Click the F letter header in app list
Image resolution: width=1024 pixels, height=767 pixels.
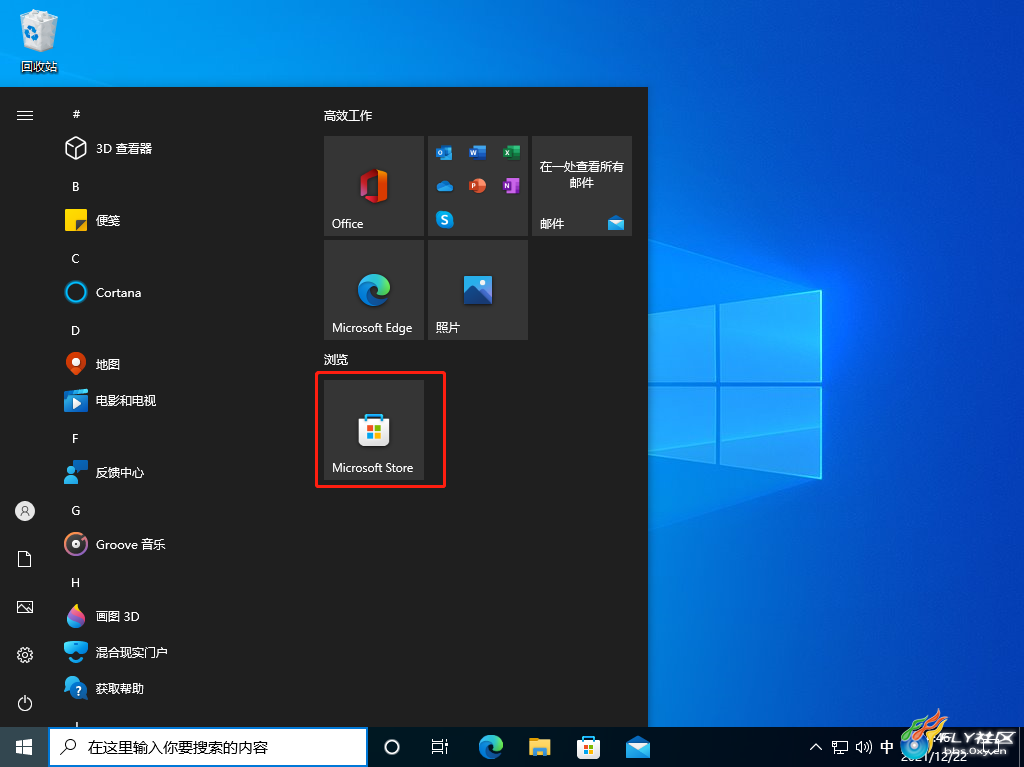click(76, 438)
